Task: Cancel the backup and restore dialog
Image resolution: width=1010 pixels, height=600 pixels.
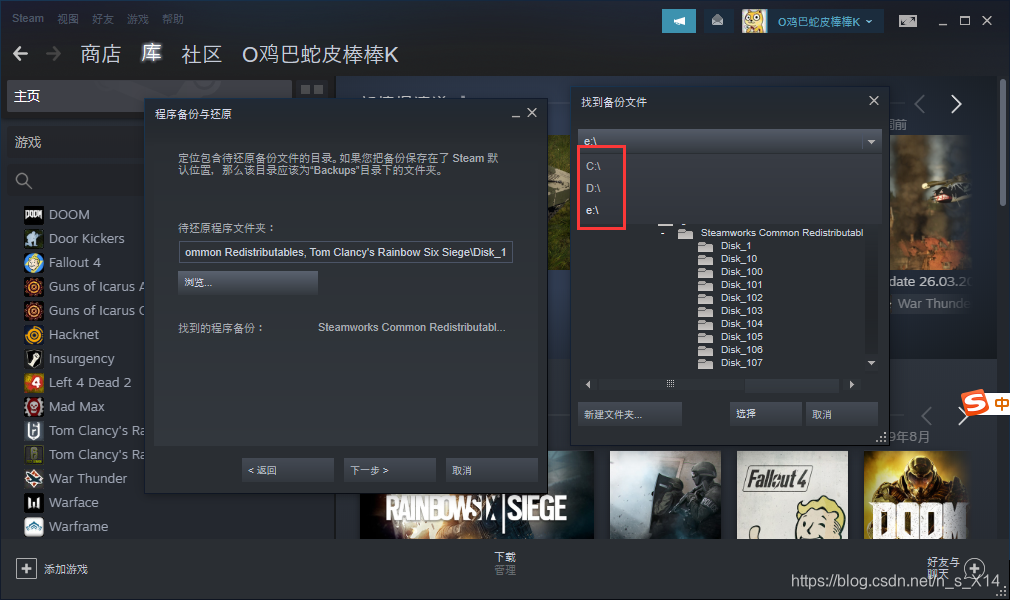Action: pyautogui.click(x=491, y=470)
